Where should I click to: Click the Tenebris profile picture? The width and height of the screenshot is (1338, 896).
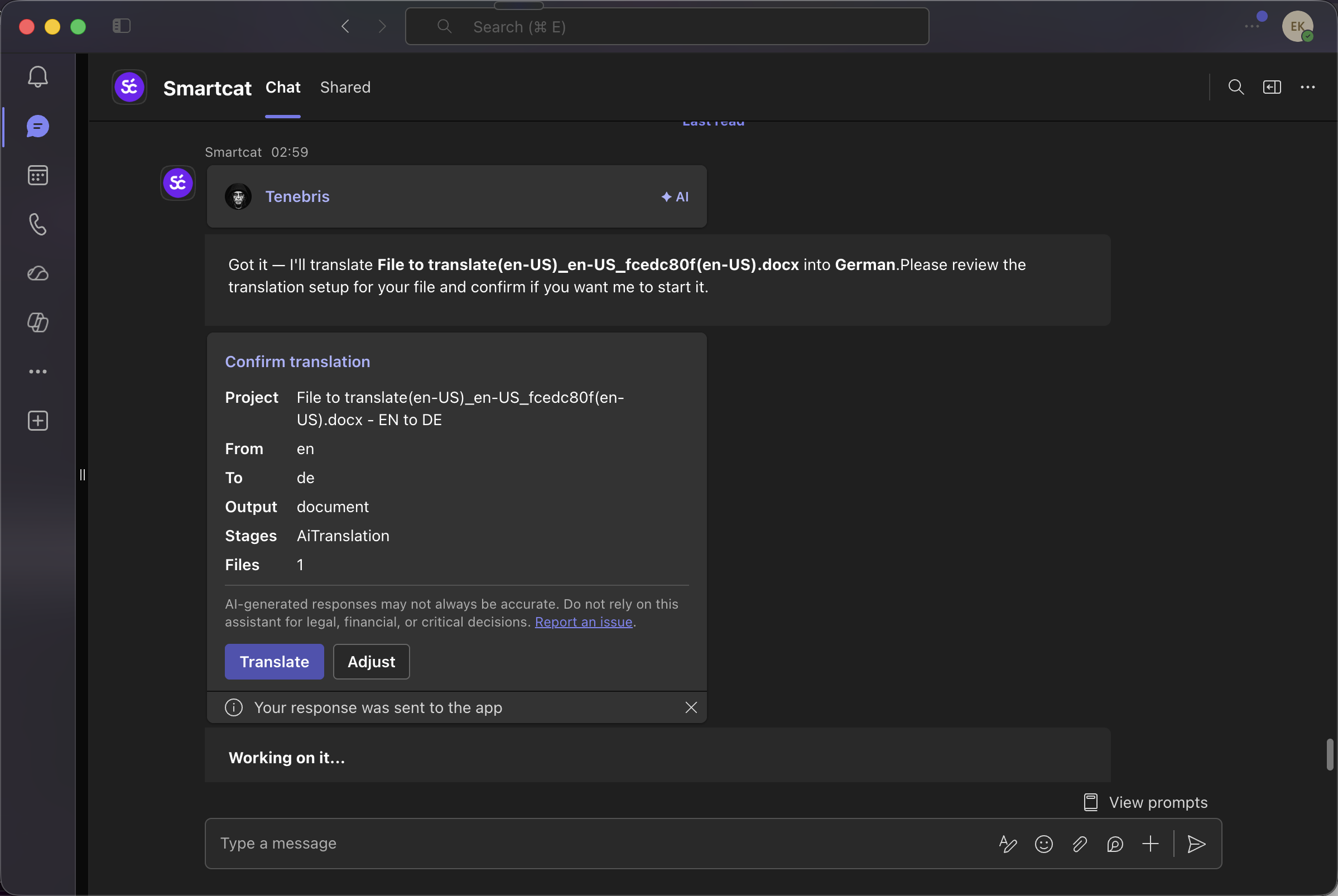point(238,196)
